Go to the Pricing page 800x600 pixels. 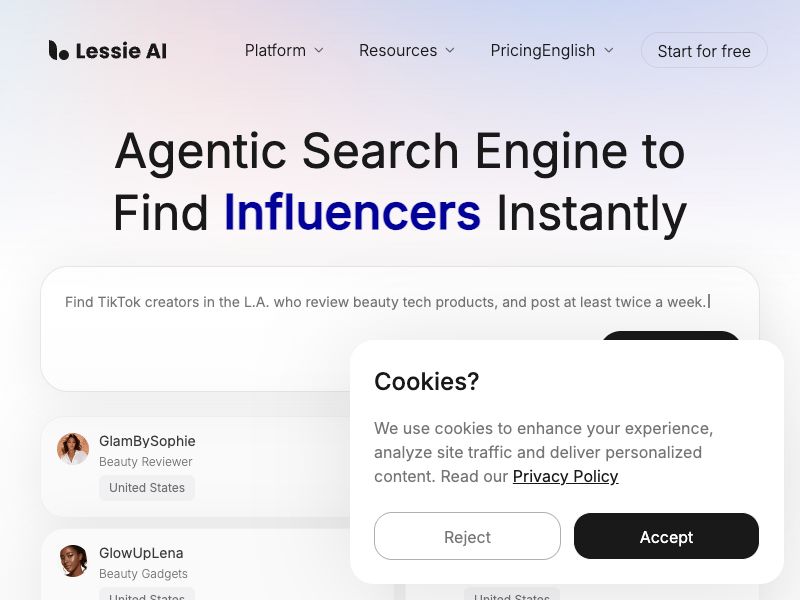tap(516, 50)
